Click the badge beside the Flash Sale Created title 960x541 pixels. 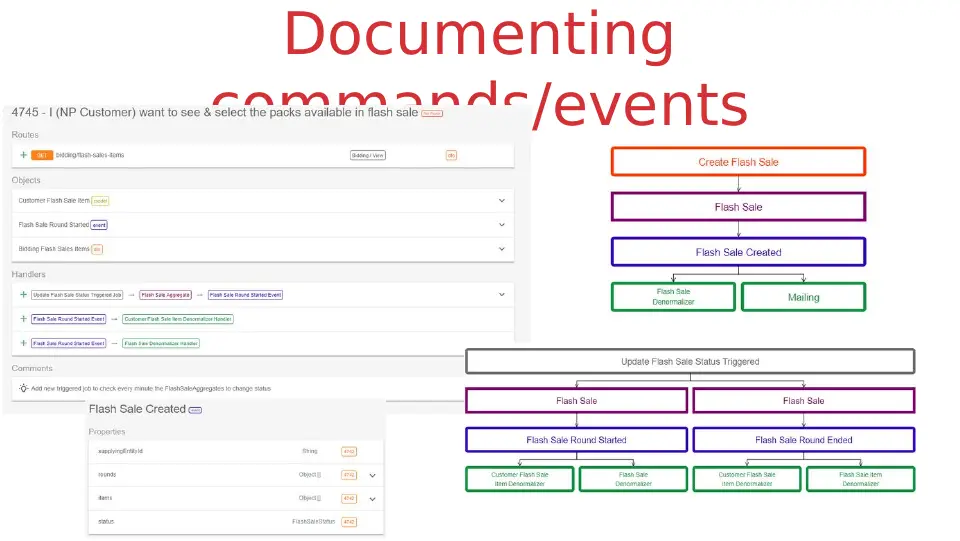[x=195, y=410]
